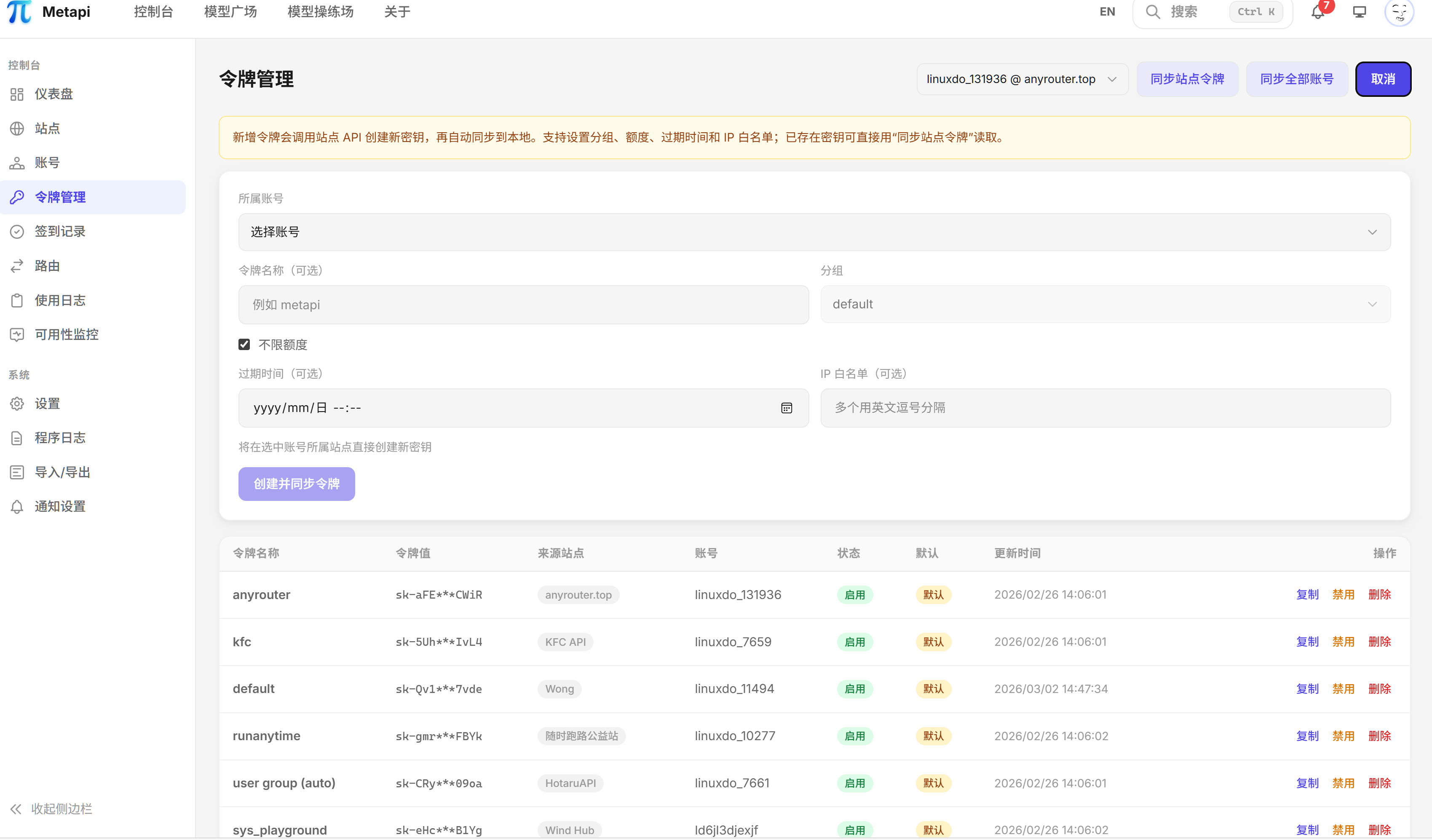Open 签到记录 check-in records
This screenshot has width=1432, height=840.
tap(60, 231)
